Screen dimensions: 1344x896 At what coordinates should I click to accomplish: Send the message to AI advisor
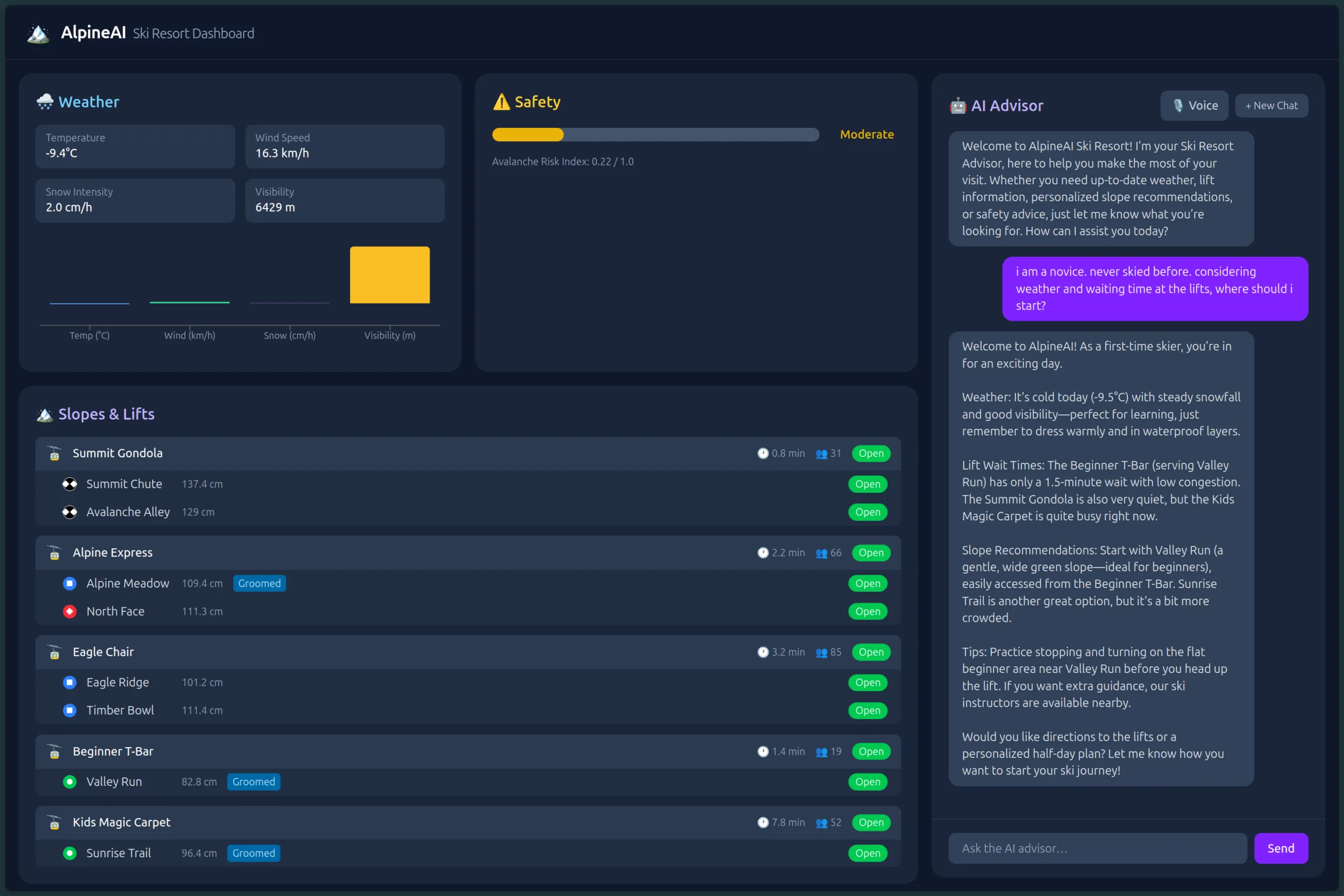tap(1281, 849)
